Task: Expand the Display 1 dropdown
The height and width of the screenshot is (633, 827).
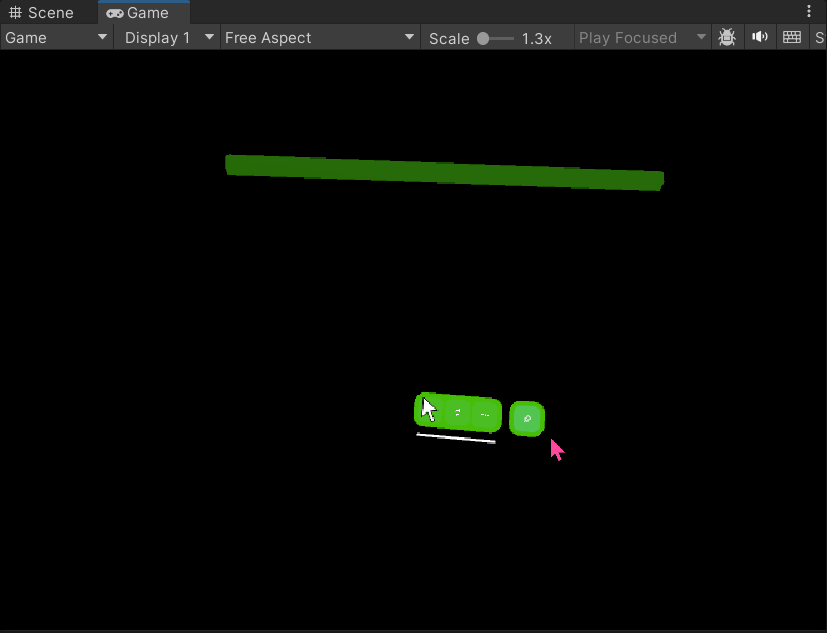Action: (166, 38)
